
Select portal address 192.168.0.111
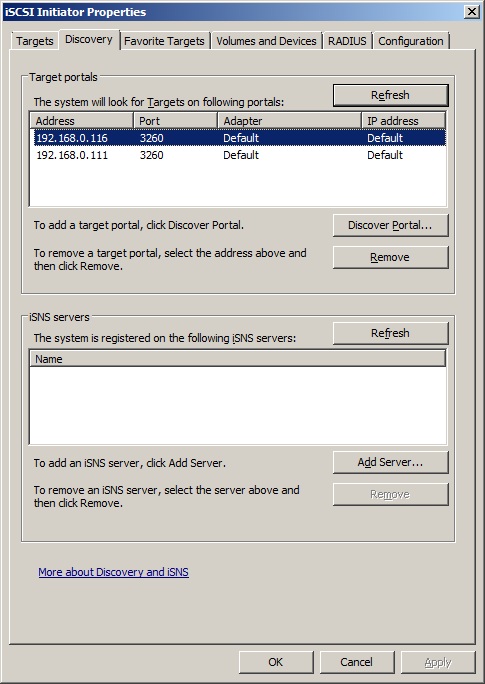point(72,155)
